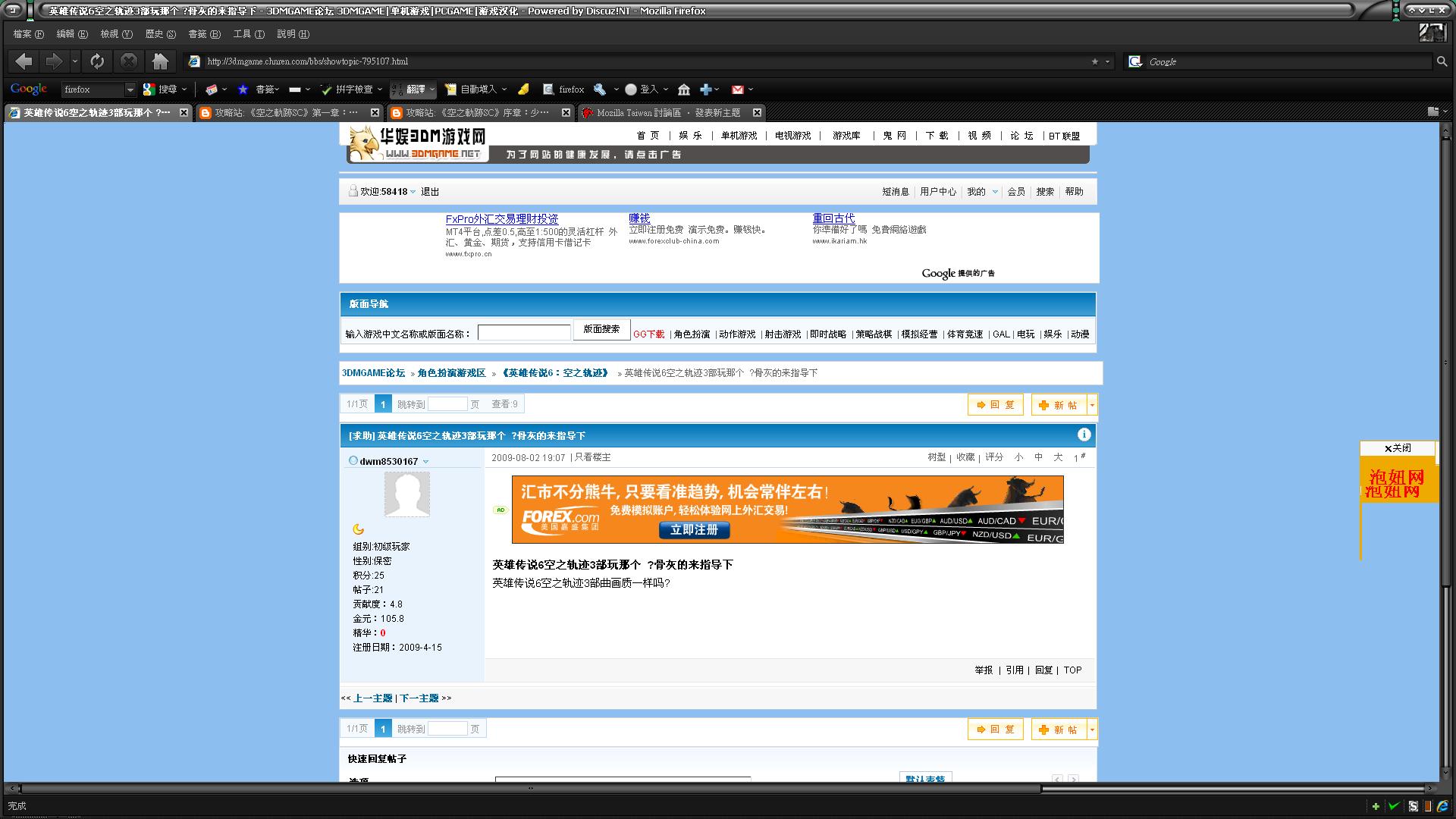Click the bookmark star in address bar

click(x=1094, y=61)
